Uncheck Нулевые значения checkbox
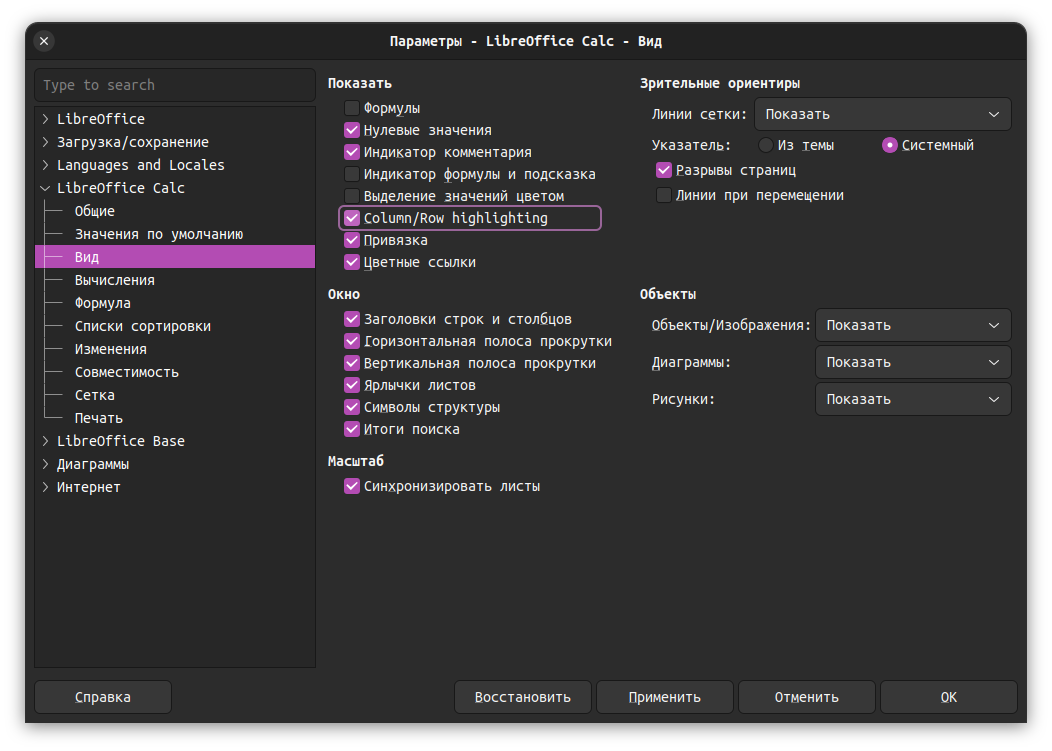Viewport: 1052px width, 751px height. [352, 130]
